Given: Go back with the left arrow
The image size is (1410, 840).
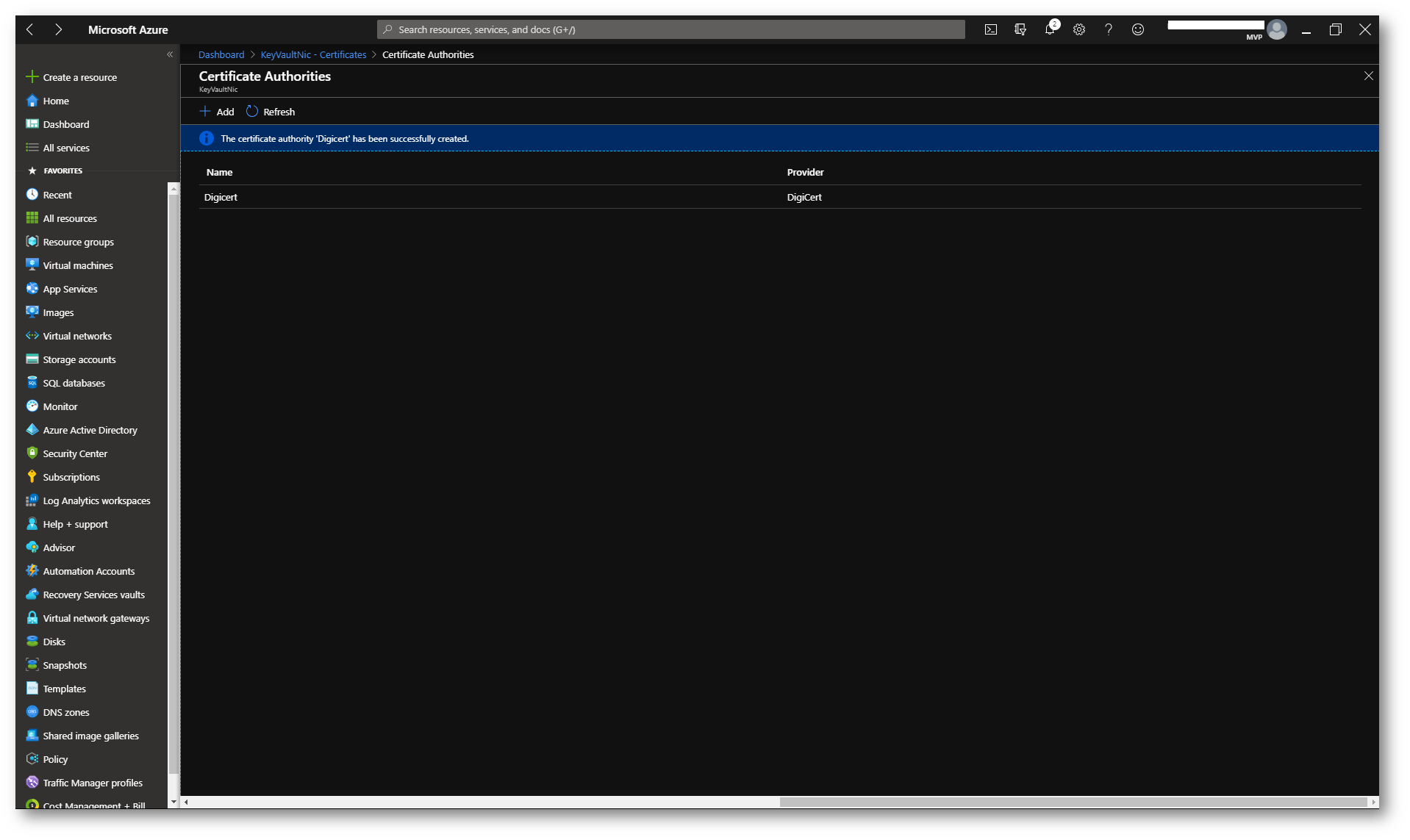Looking at the screenshot, I should (x=30, y=29).
